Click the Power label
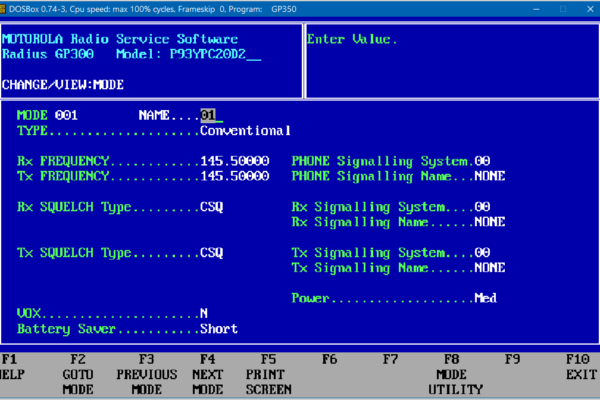 [x=310, y=298]
